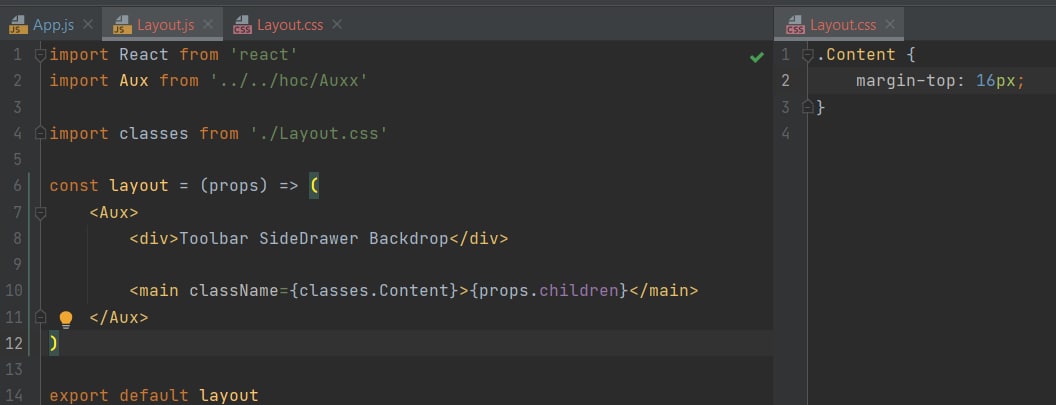Switch to the App.js tab
This screenshot has width=1056, height=405.
point(53,24)
